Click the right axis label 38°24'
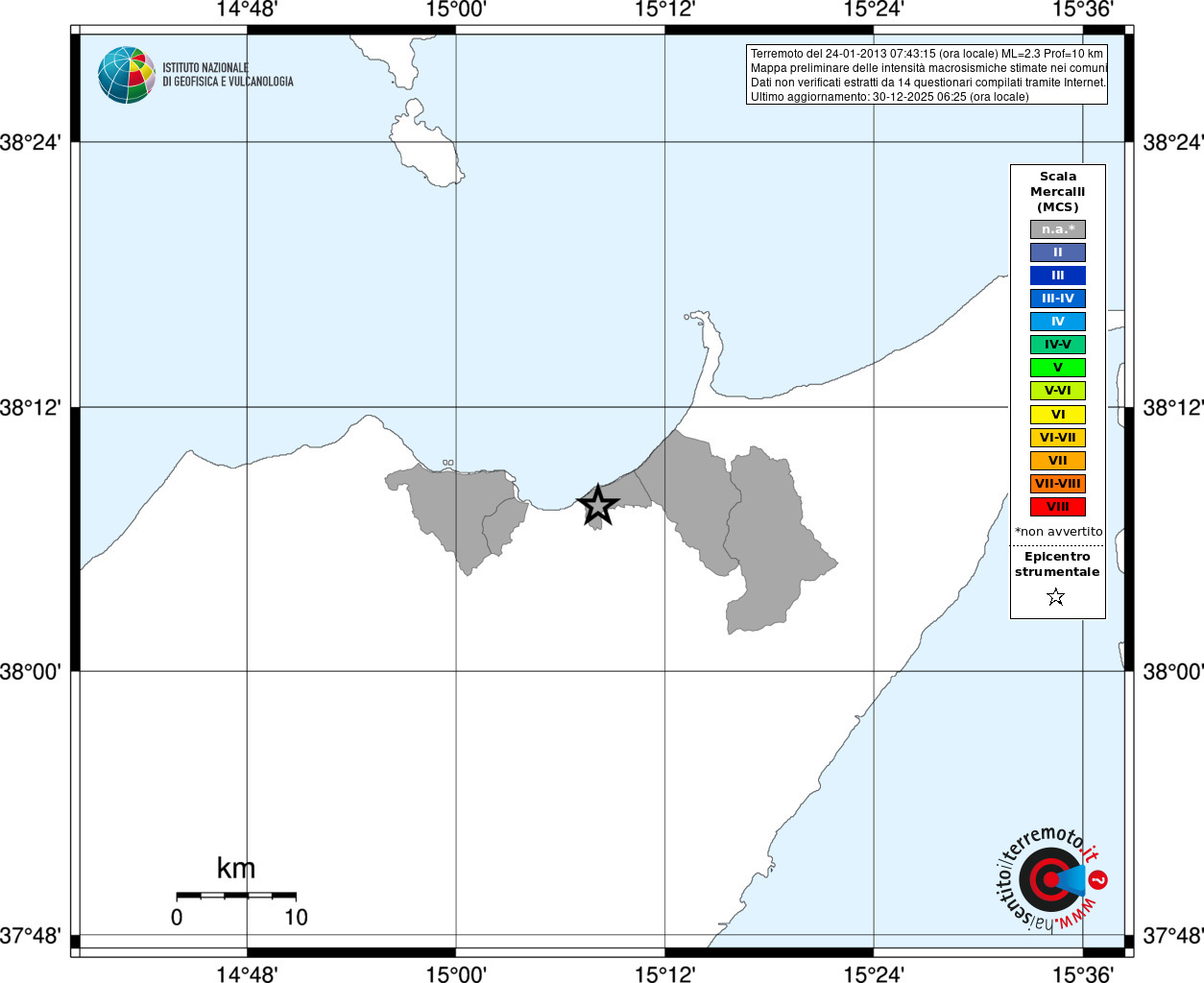The height and width of the screenshot is (983, 1204). tap(1173, 142)
